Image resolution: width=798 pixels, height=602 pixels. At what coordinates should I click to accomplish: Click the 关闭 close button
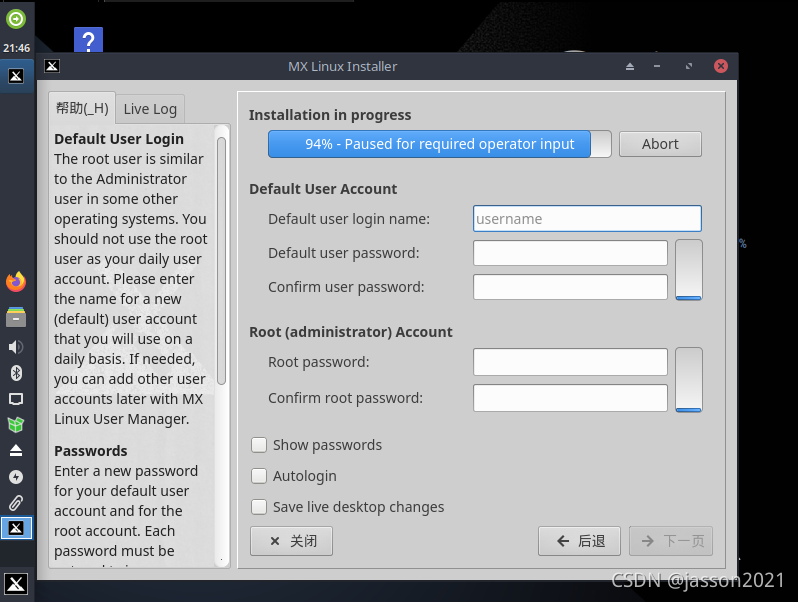(291, 541)
